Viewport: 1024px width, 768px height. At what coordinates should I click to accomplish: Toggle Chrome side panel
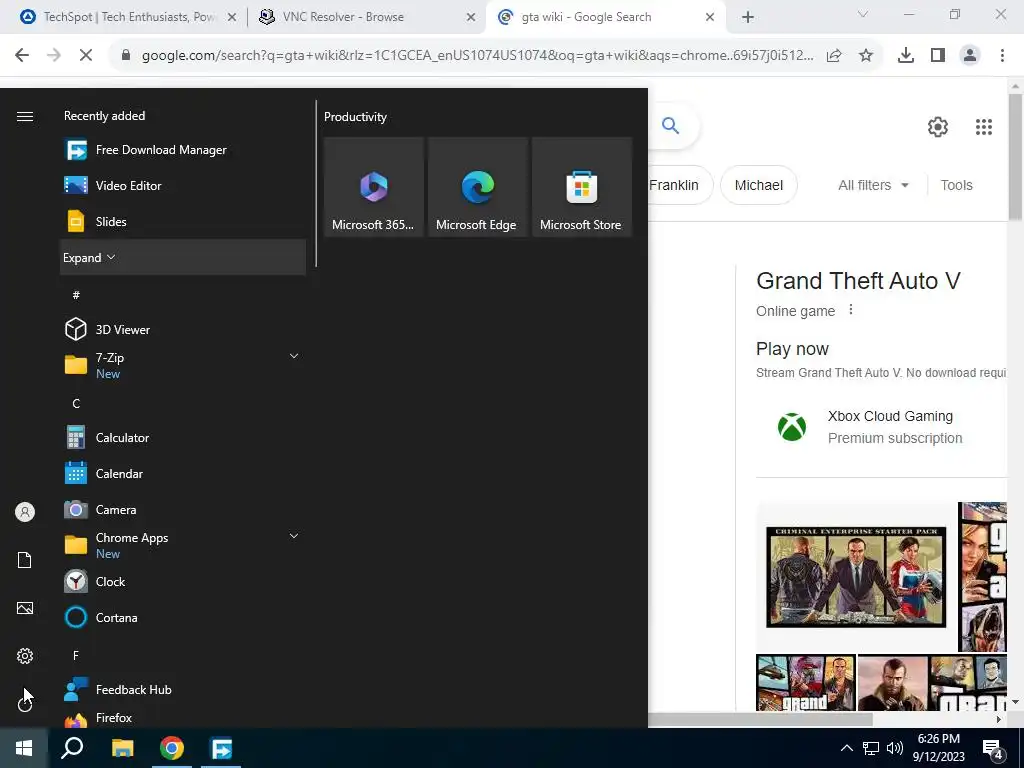pos(938,56)
